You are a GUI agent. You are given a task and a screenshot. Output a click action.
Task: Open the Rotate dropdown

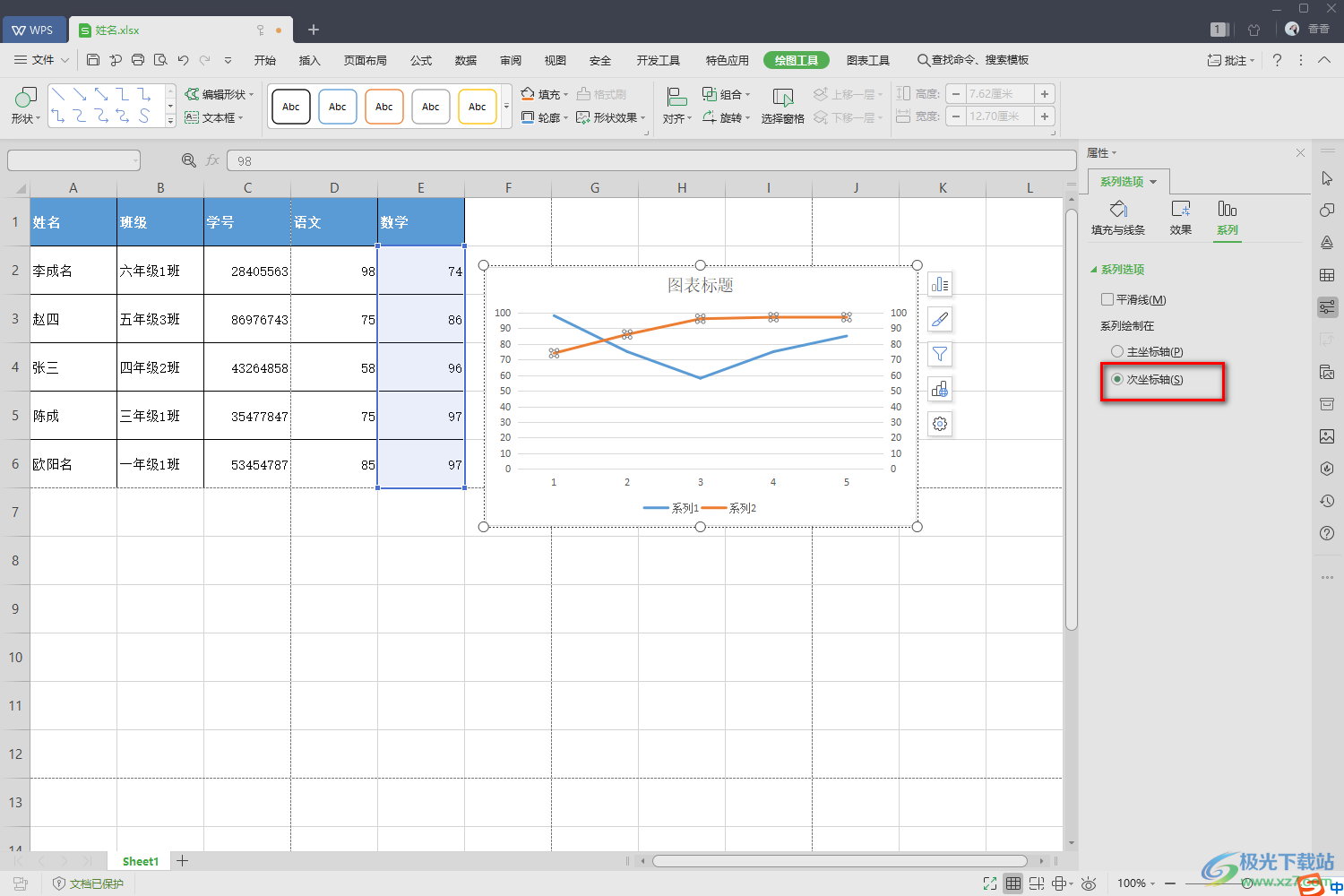[x=727, y=117]
